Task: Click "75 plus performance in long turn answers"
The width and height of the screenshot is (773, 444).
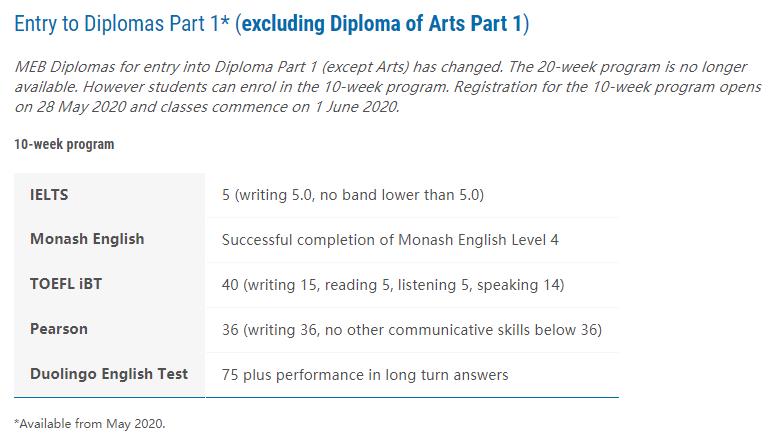Action: [x=365, y=375]
